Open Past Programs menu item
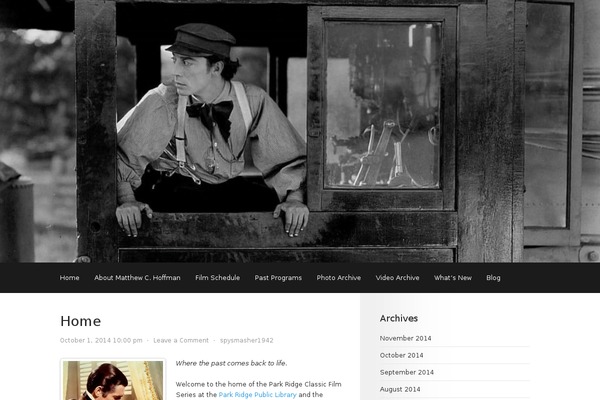Viewport: 600px width, 400px height. tap(278, 278)
